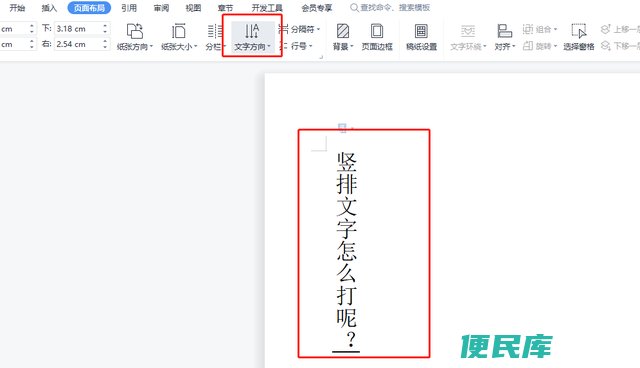This screenshot has width=640, height=368.
Task: Open the page setup dialog launcher
Action: click(321, 57)
